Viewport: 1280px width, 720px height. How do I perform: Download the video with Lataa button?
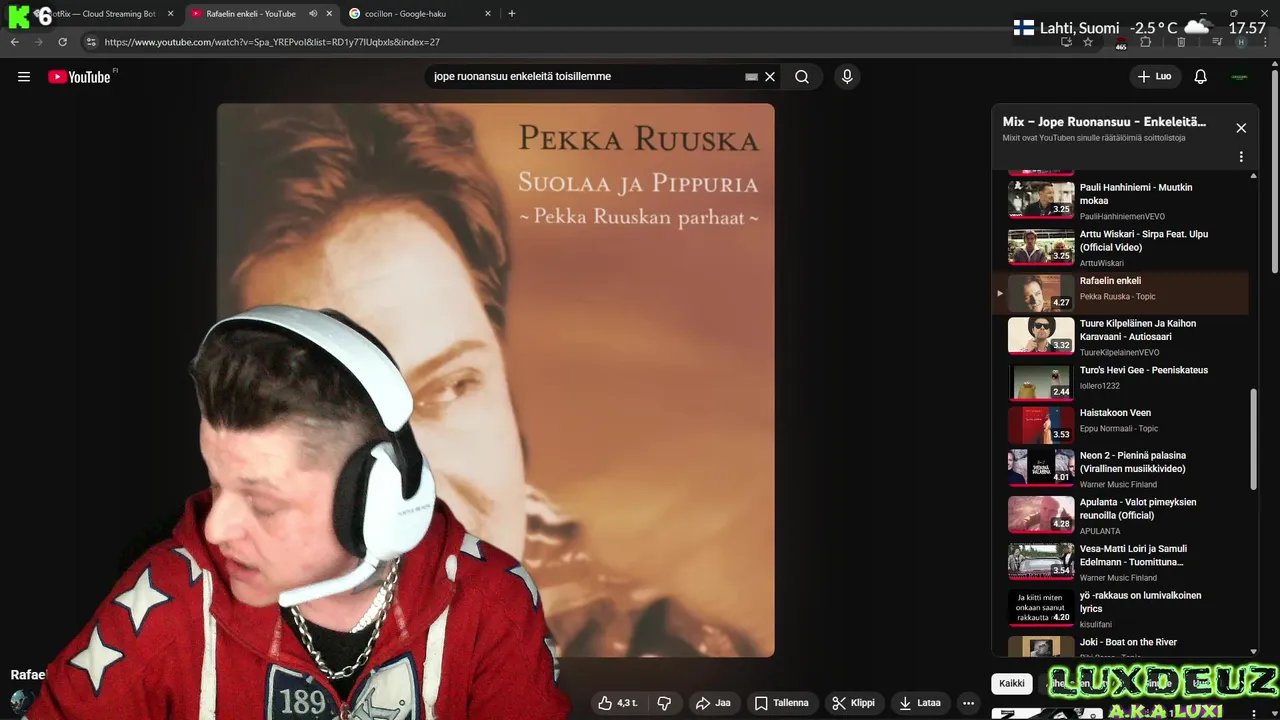pyautogui.click(x=920, y=703)
